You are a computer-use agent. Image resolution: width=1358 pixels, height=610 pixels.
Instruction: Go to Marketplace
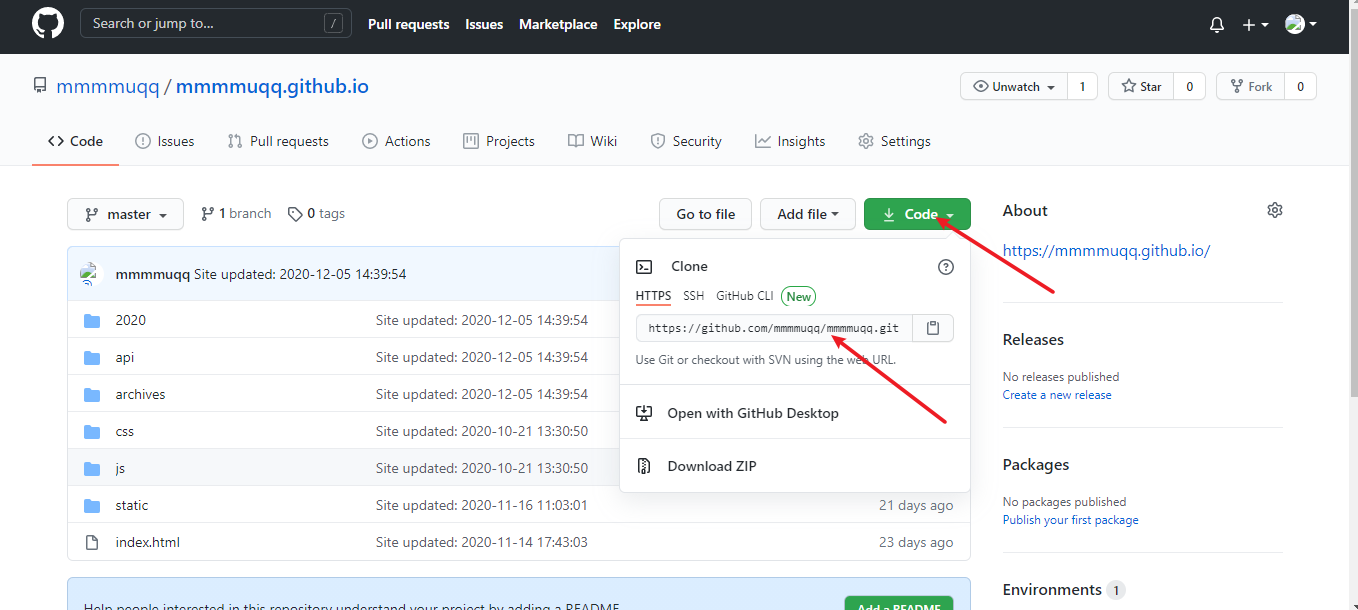558,24
